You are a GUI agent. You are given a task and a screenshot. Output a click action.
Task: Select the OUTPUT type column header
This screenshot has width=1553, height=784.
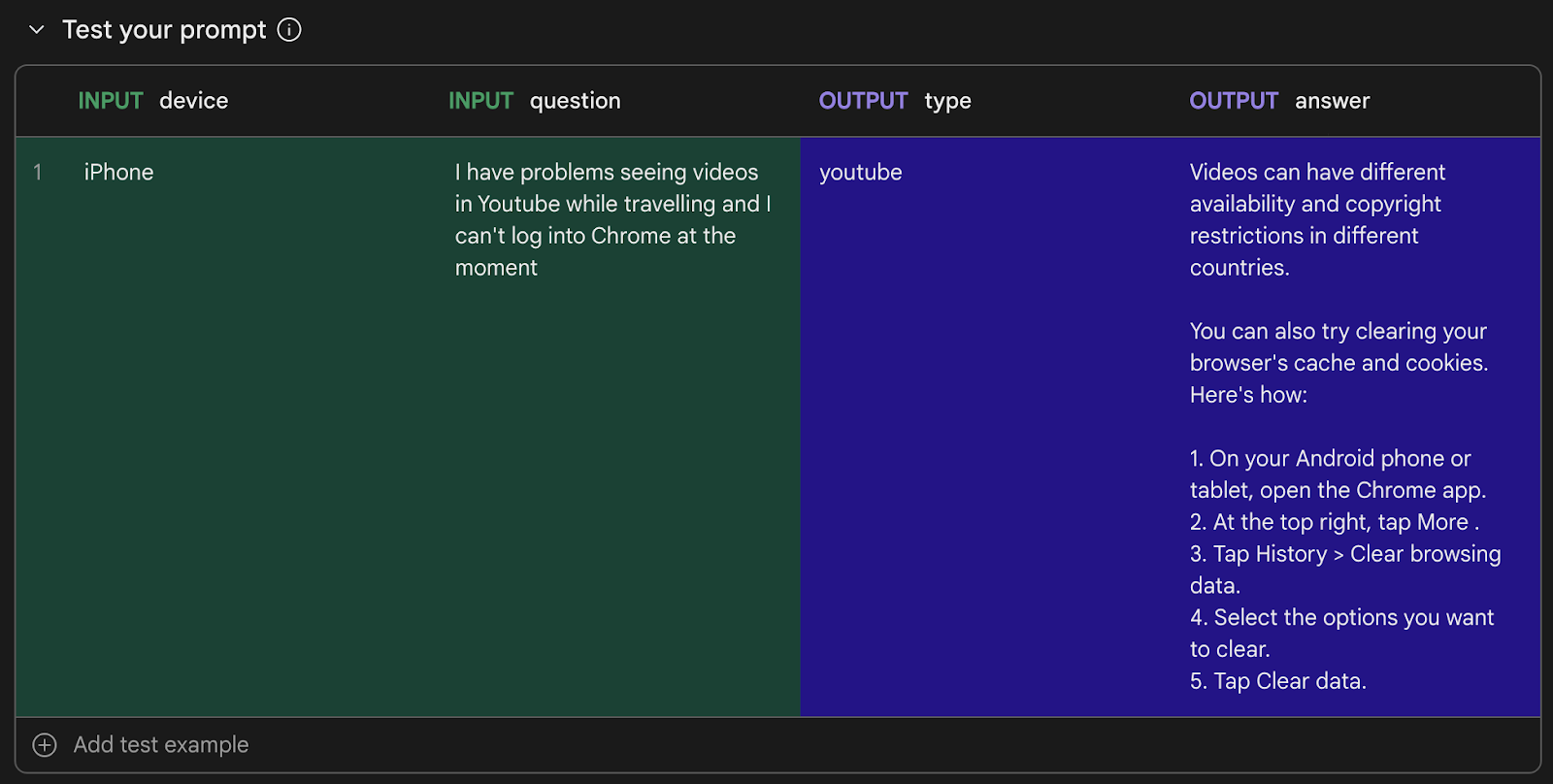tap(894, 101)
